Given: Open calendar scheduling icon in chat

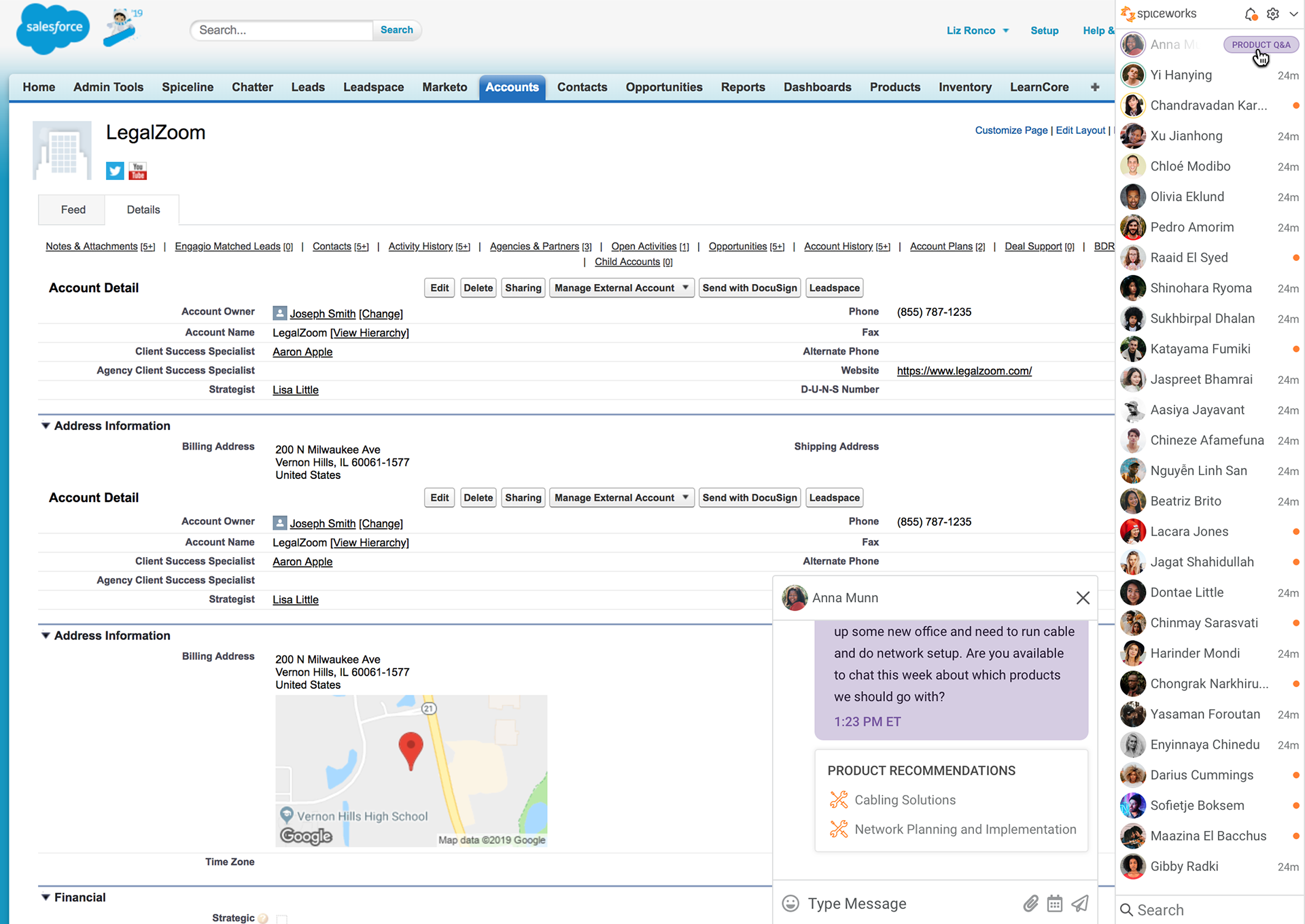Looking at the screenshot, I should pos(1055,903).
